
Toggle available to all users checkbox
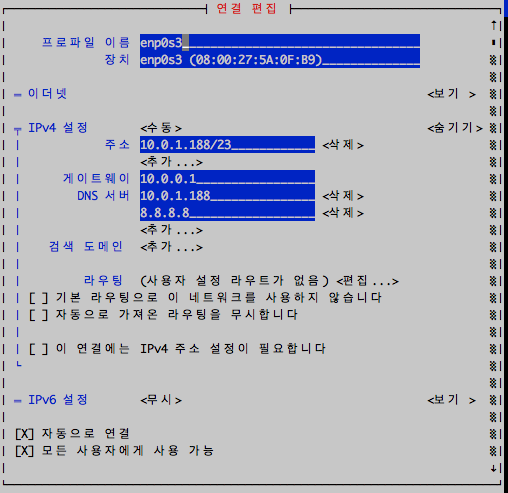click(25, 451)
